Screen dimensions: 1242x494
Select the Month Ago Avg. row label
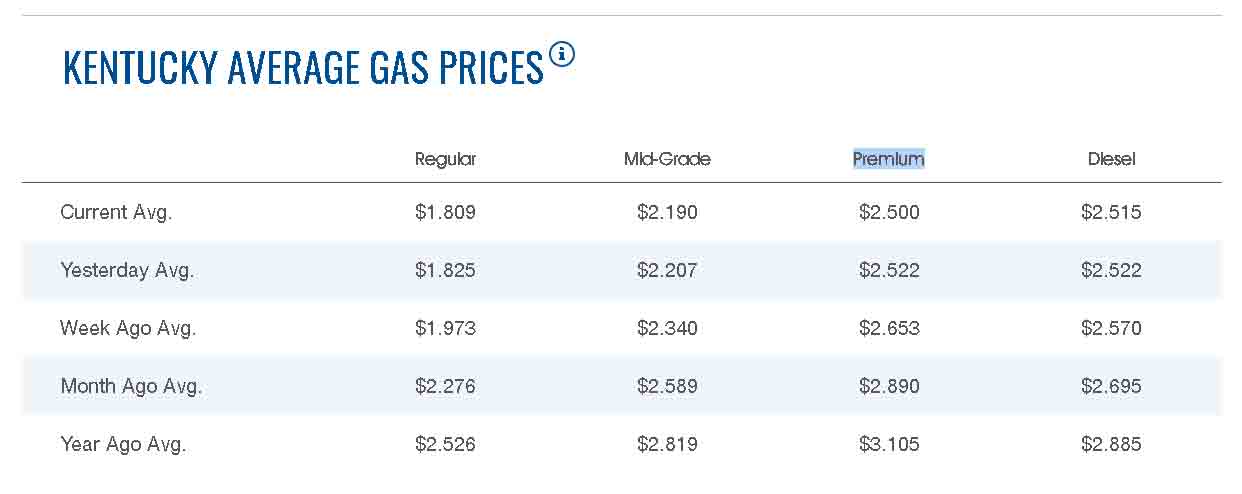(131, 386)
